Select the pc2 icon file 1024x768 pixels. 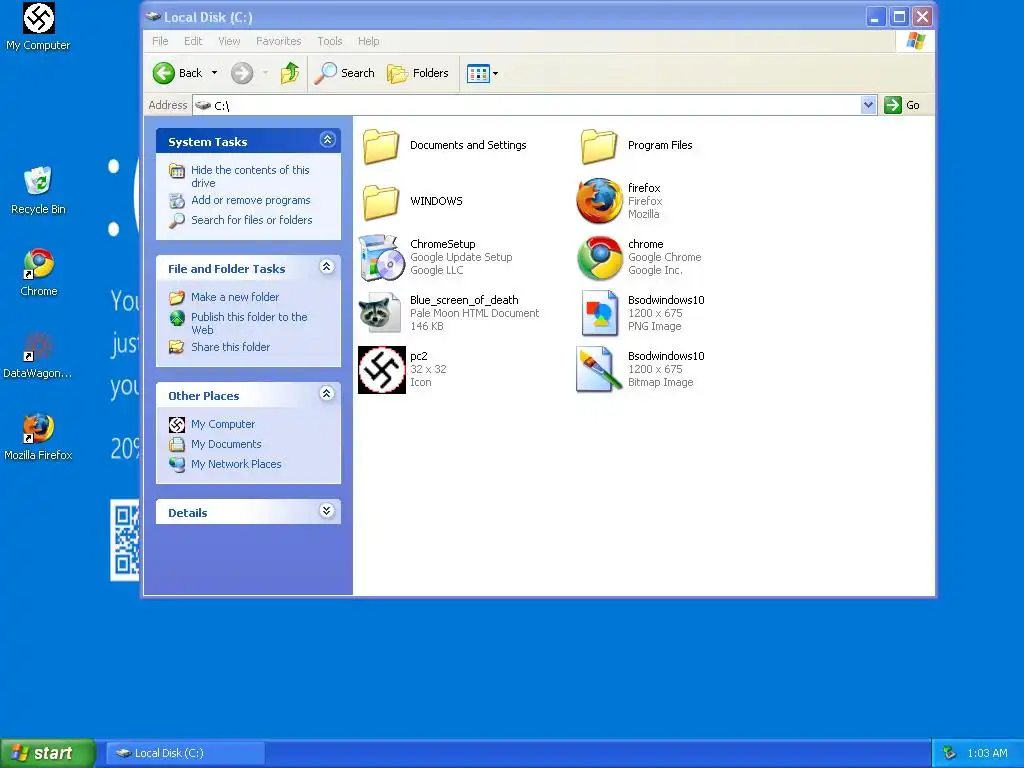pyautogui.click(x=402, y=370)
